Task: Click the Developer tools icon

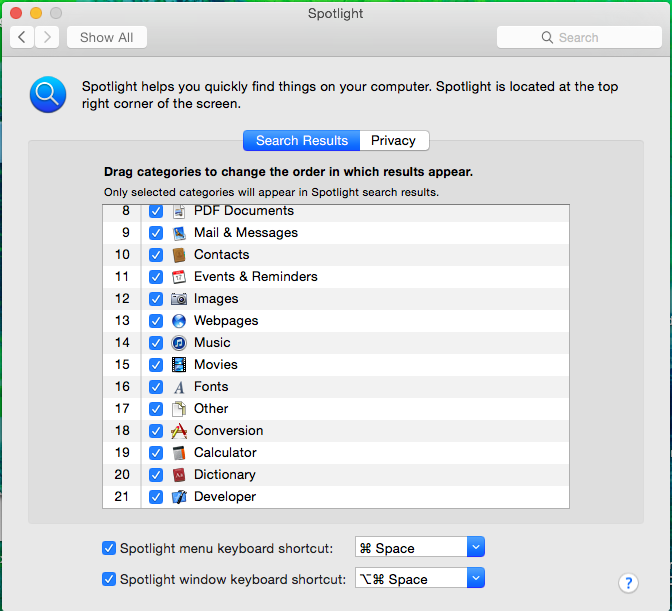Action: [179, 497]
